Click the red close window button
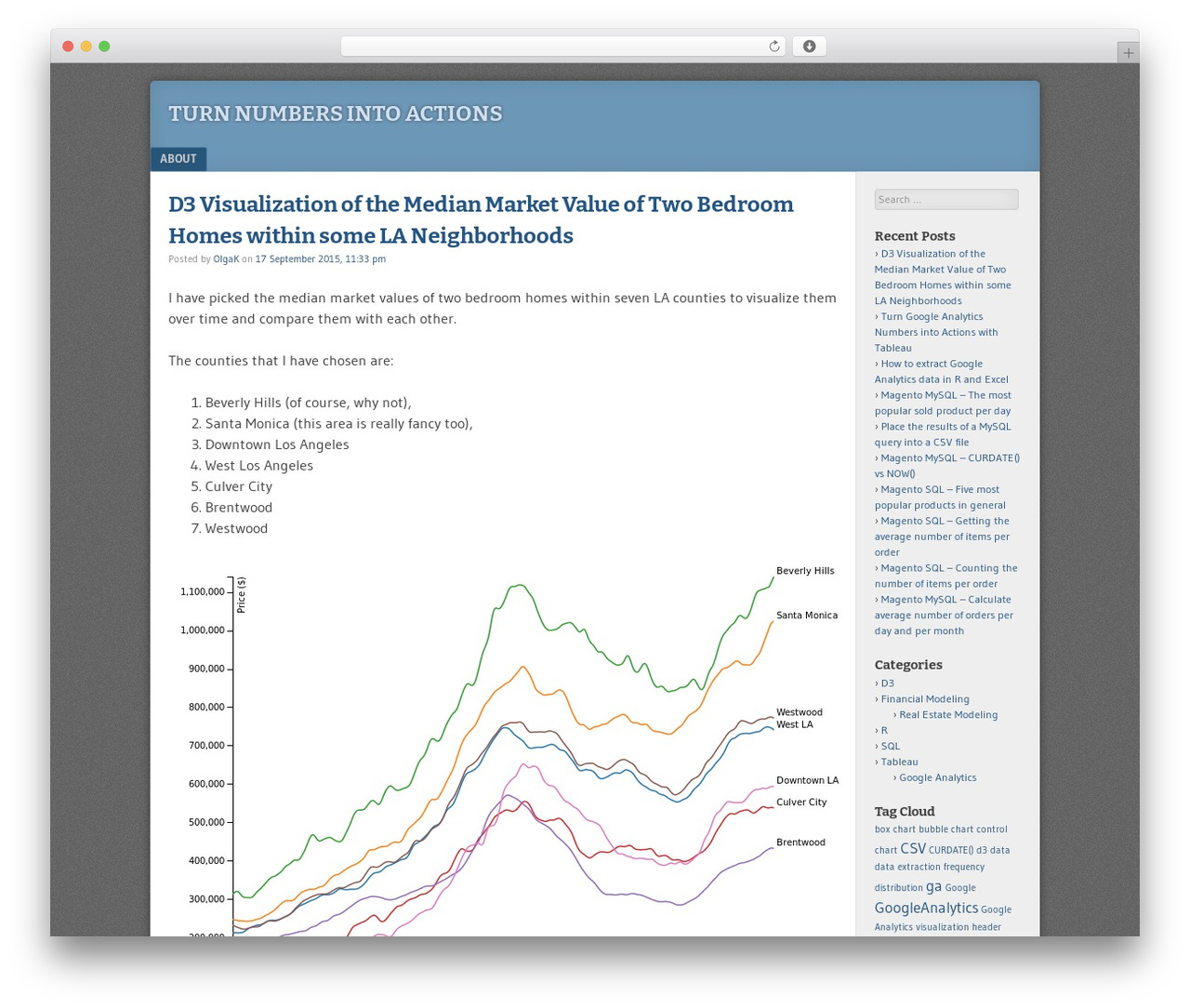The height and width of the screenshot is (1008, 1190). [x=68, y=46]
